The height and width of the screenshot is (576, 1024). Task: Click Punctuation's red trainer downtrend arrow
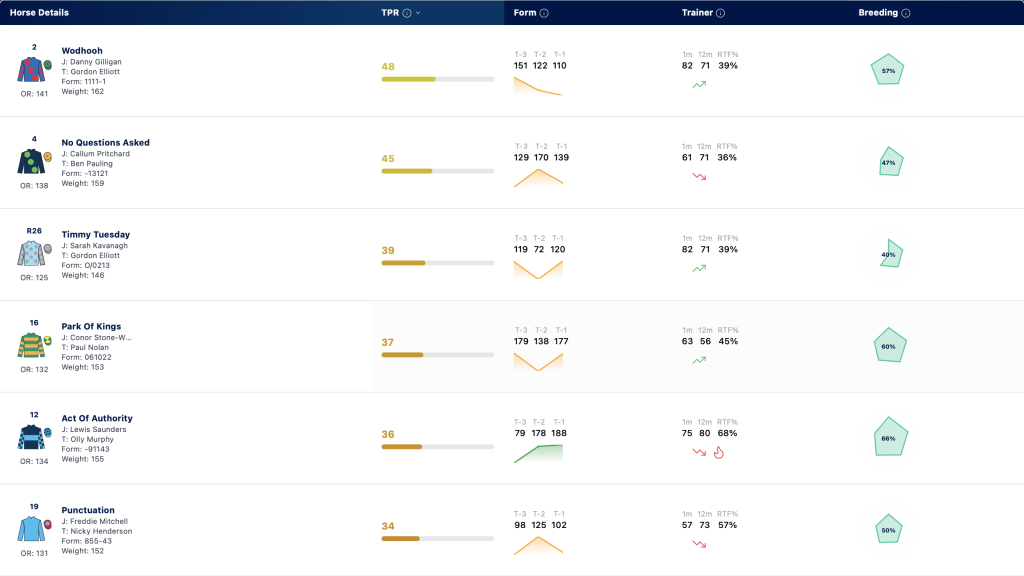pyautogui.click(x=699, y=544)
